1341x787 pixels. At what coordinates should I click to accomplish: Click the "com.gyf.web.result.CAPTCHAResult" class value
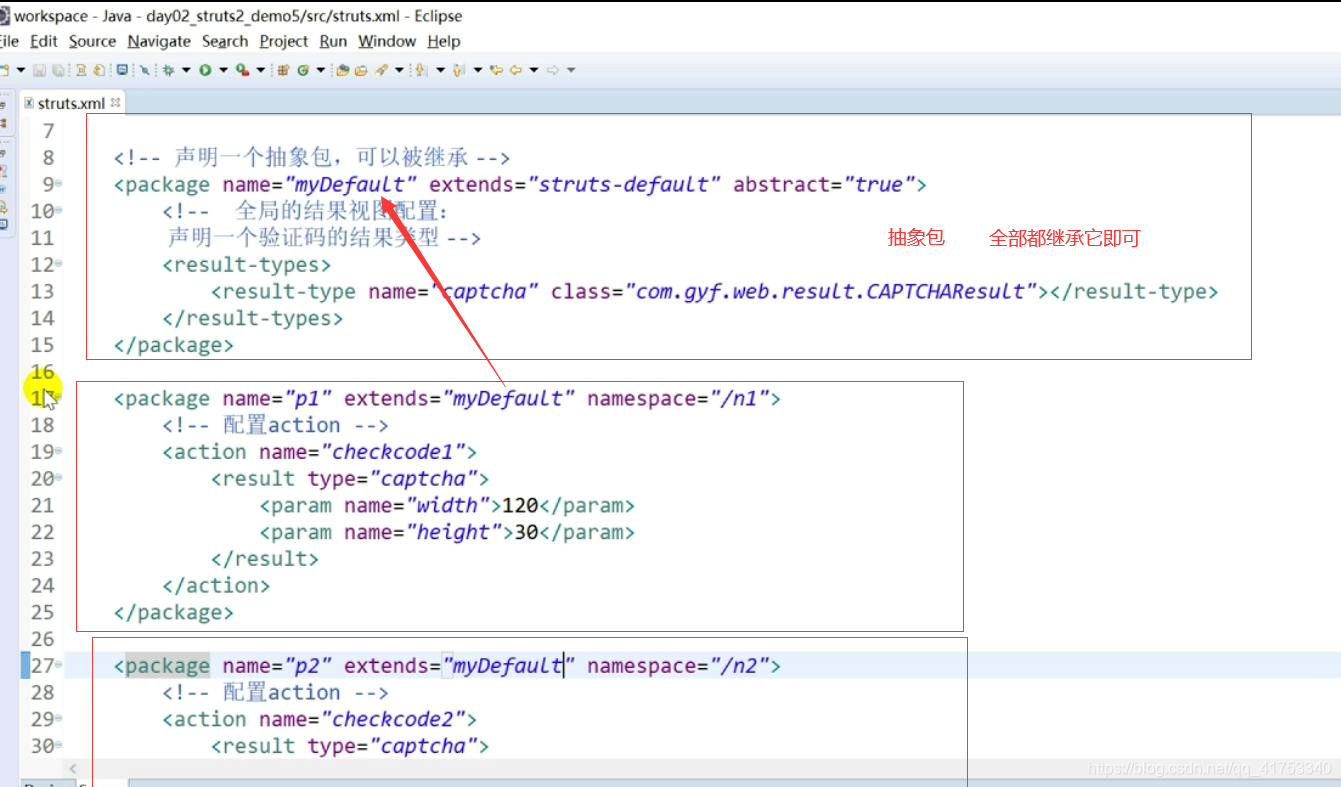point(832,291)
